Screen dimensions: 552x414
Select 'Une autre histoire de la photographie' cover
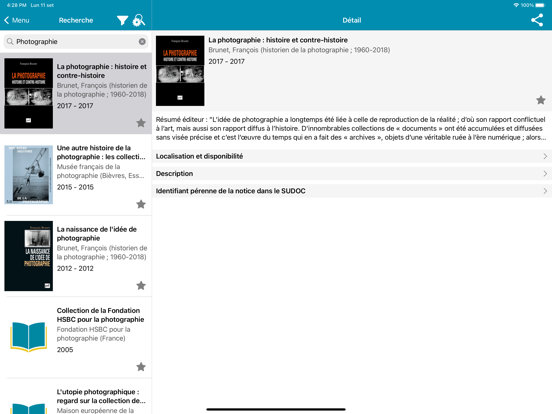pyautogui.click(x=29, y=175)
